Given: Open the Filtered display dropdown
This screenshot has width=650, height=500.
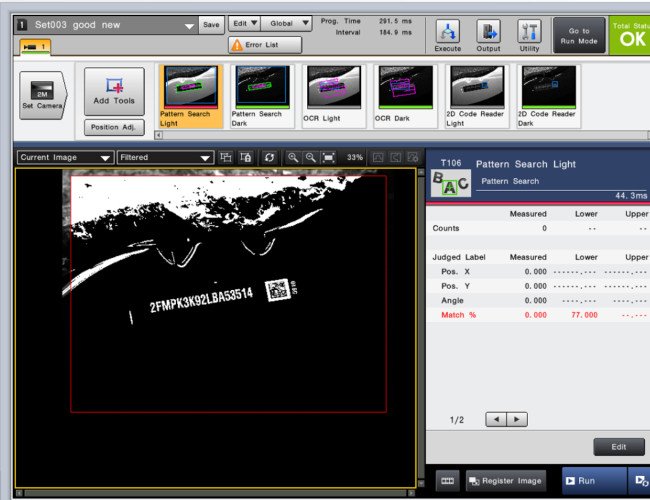Looking at the screenshot, I should (x=165, y=158).
